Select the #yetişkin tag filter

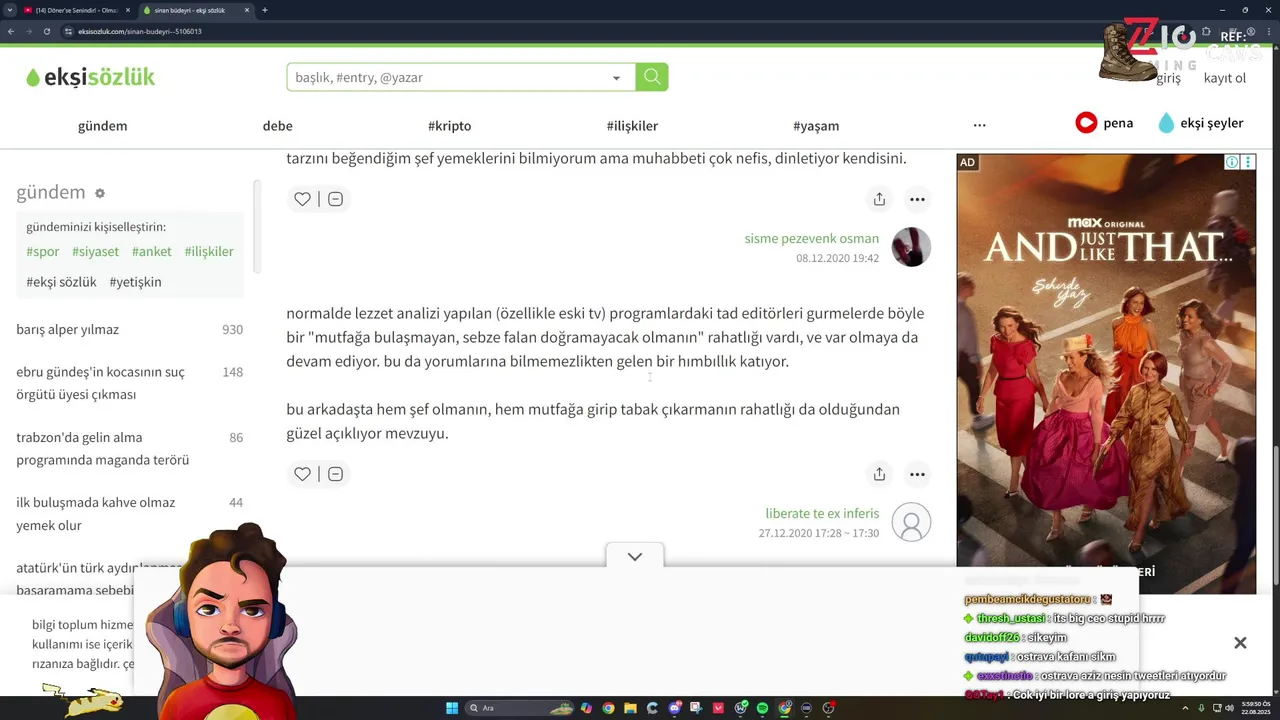coord(135,282)
